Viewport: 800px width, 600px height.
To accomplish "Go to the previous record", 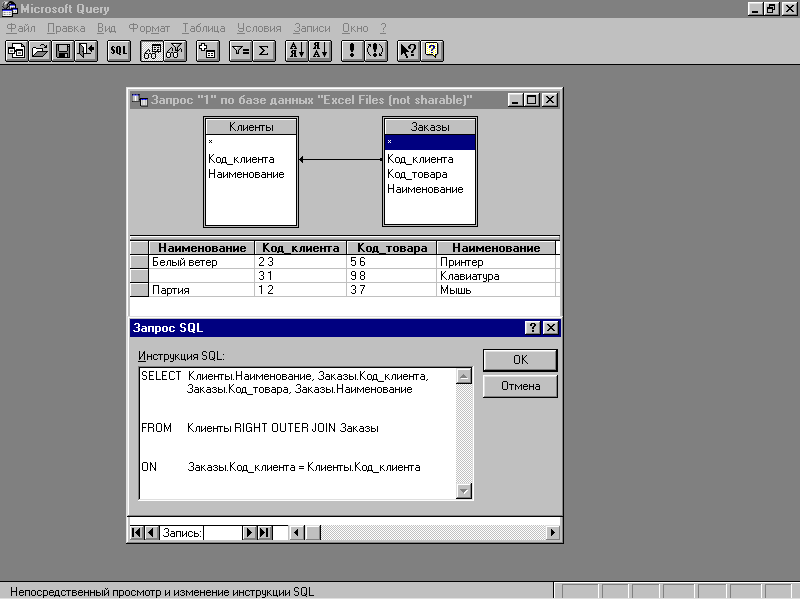I will pyautogui.click(x=151, y=533).
